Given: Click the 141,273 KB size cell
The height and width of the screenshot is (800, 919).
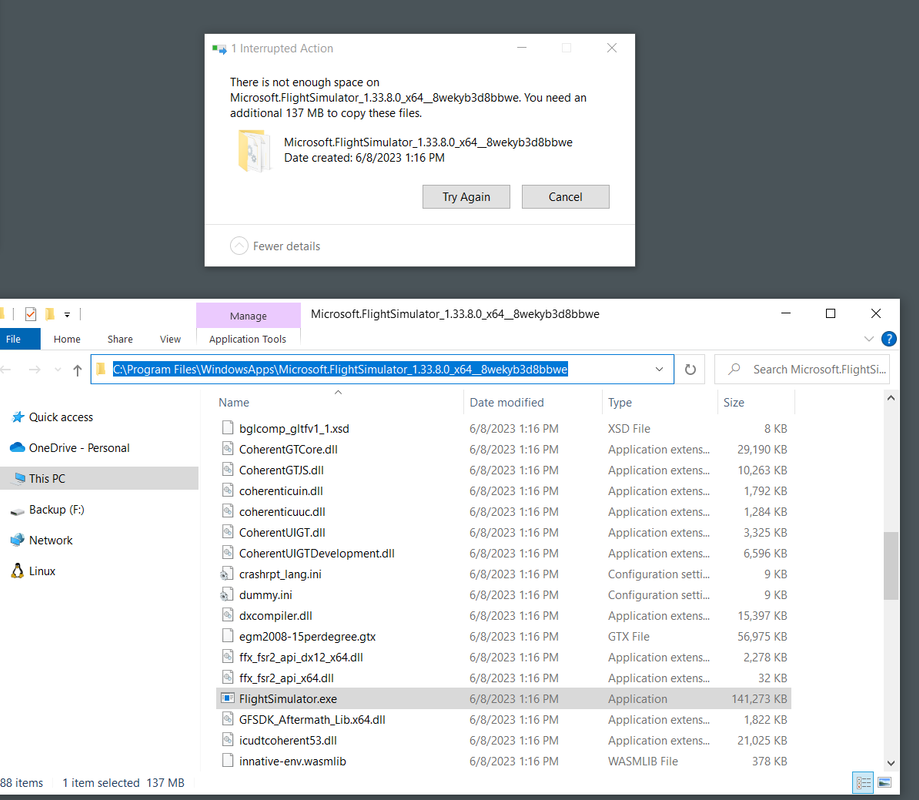Looking at the screenshot, I should [x=759, y=699].
